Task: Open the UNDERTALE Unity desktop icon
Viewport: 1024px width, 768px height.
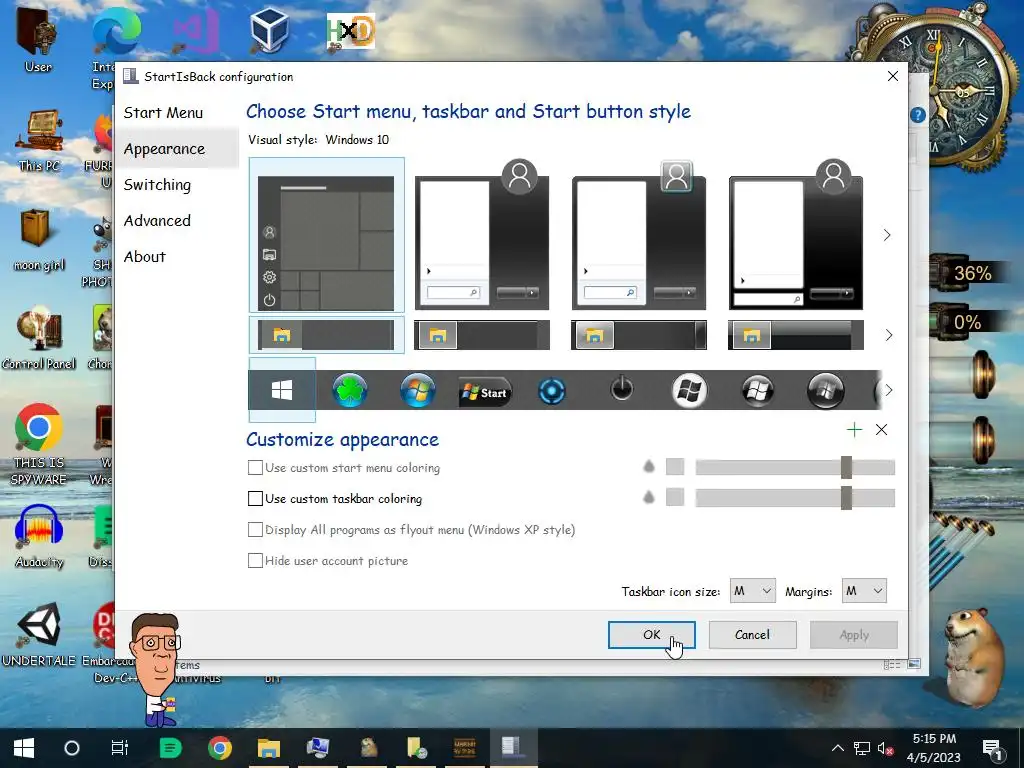Action: click(x=39, y=633)
